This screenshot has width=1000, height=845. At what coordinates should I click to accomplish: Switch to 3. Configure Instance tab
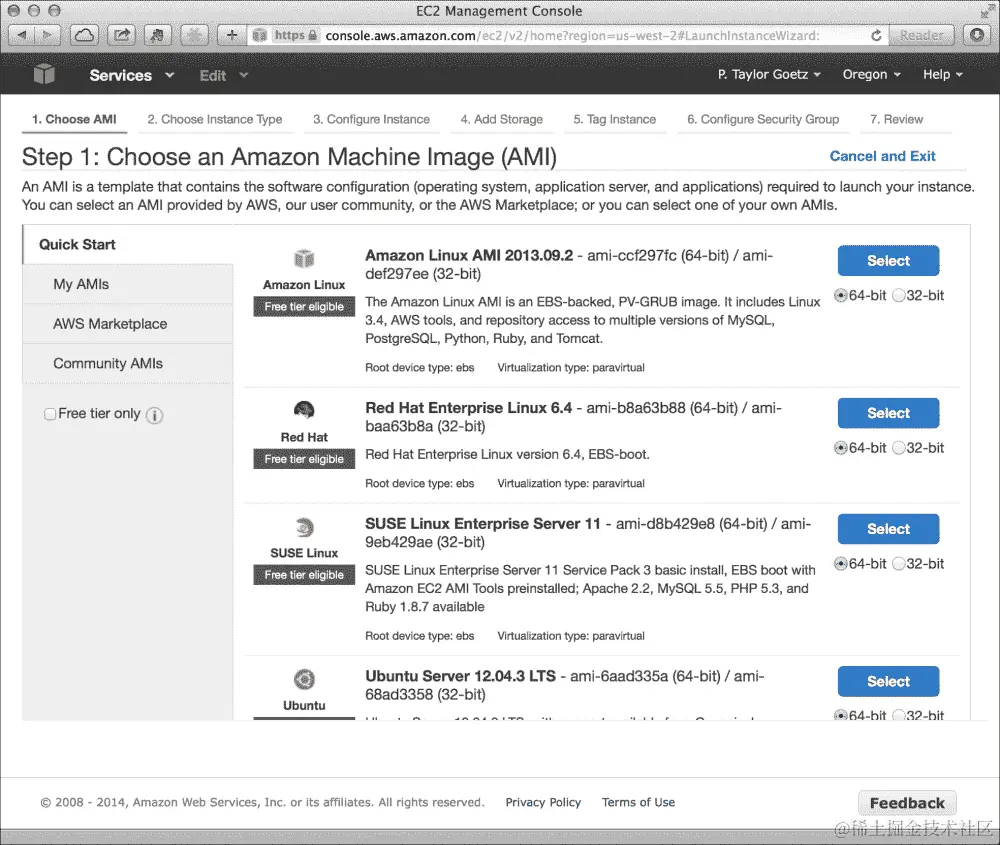[x=371, y=119]
